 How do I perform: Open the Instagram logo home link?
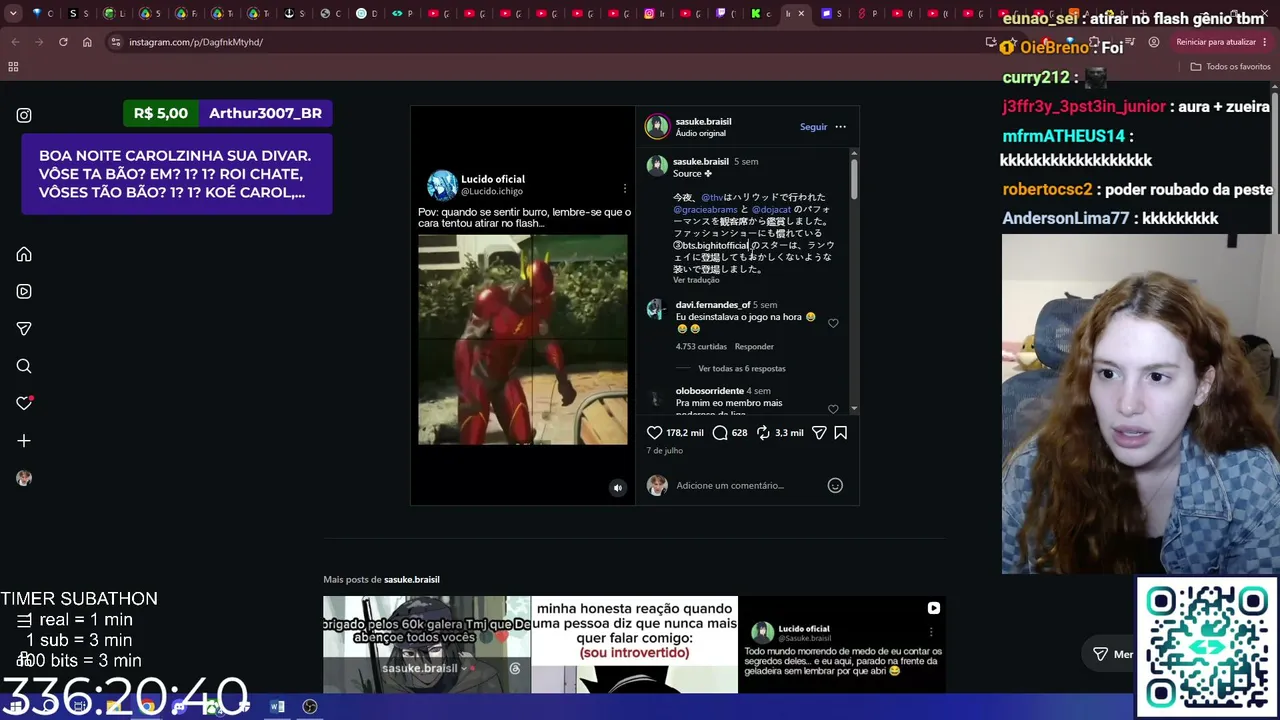(x=24, y=115)
